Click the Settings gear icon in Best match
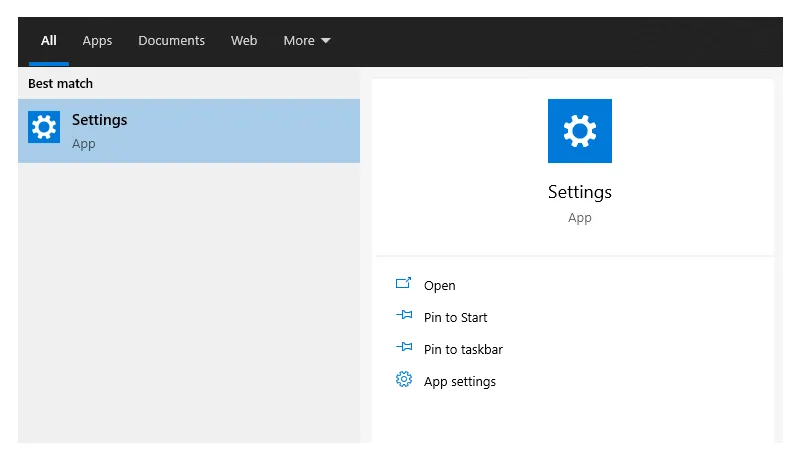Viewport: 802px width, 460px height. (x=44, y=127)
